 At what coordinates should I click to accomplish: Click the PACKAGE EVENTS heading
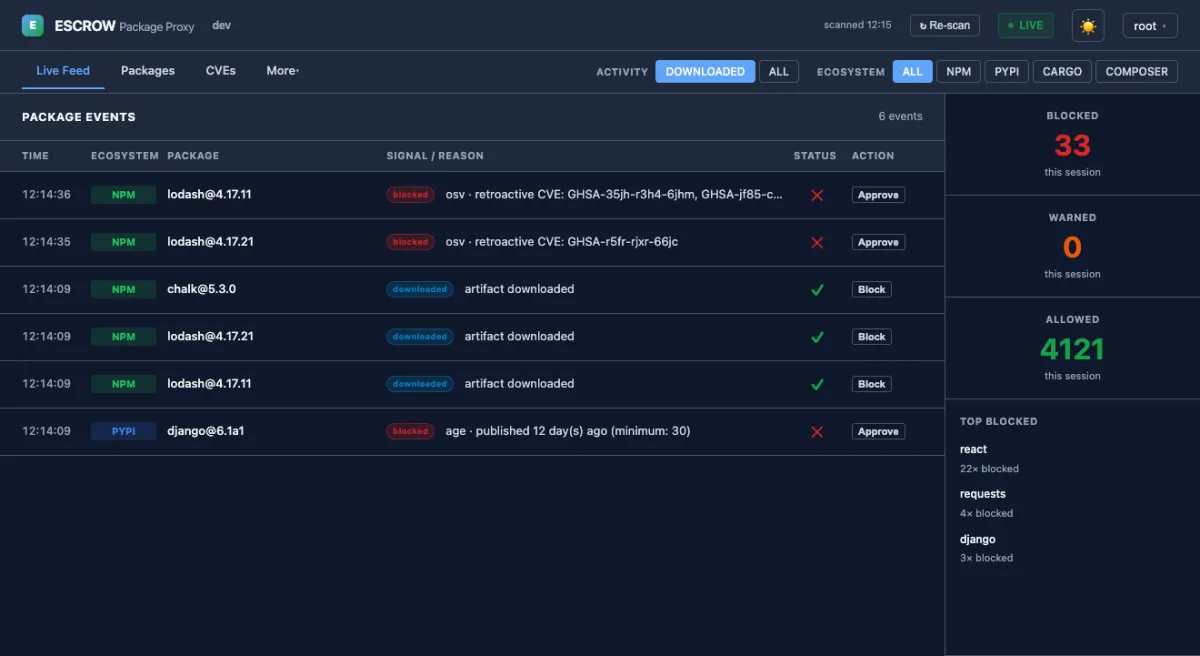[79, 117]
